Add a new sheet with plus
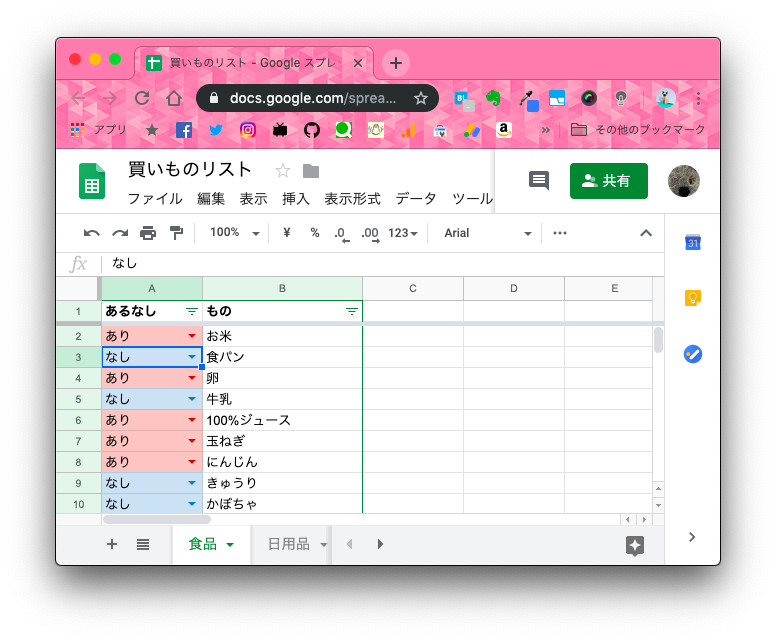Screen dimensions: 776x639 click(112, 544)
